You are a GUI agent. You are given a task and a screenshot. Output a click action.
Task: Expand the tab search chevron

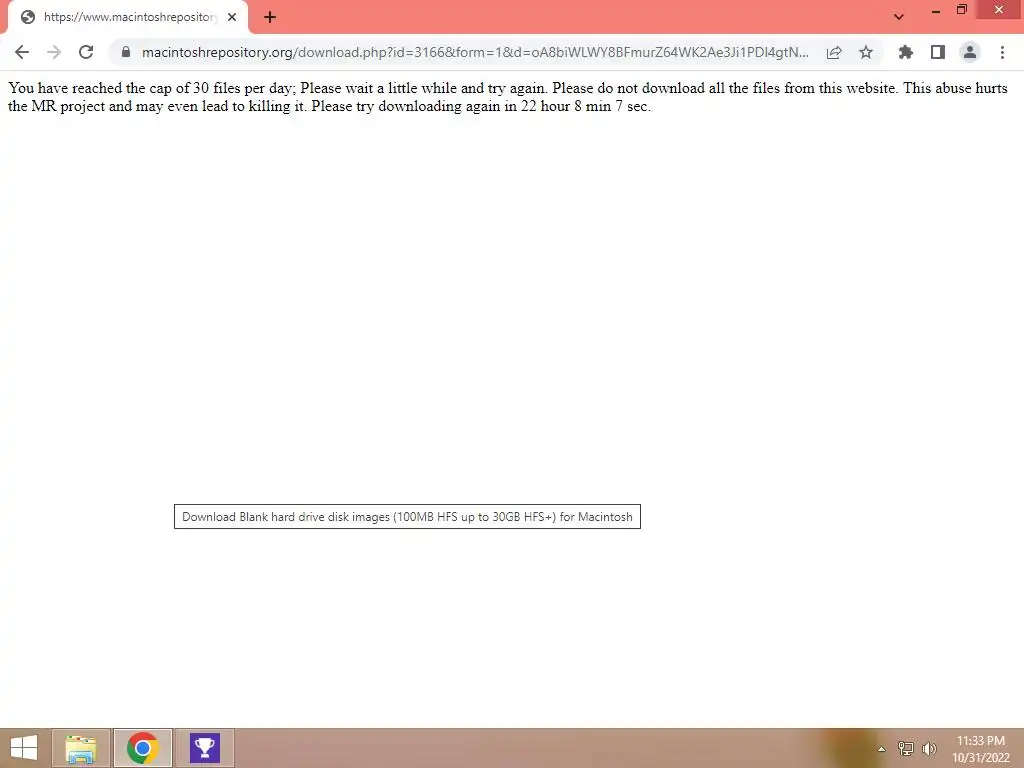tap(899, 17)
